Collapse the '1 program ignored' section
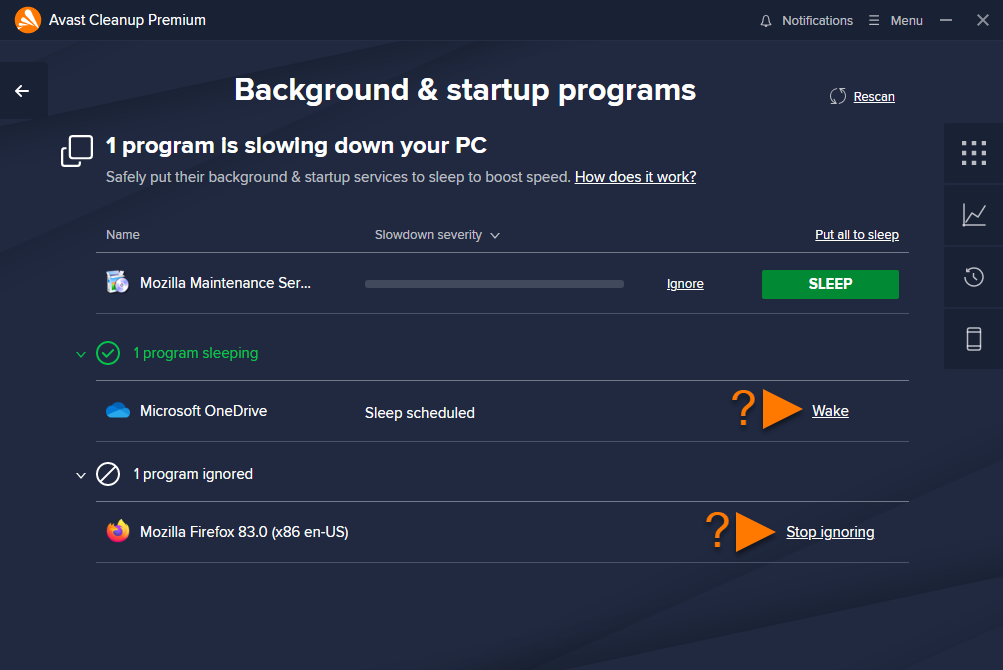 pos(81,475)
